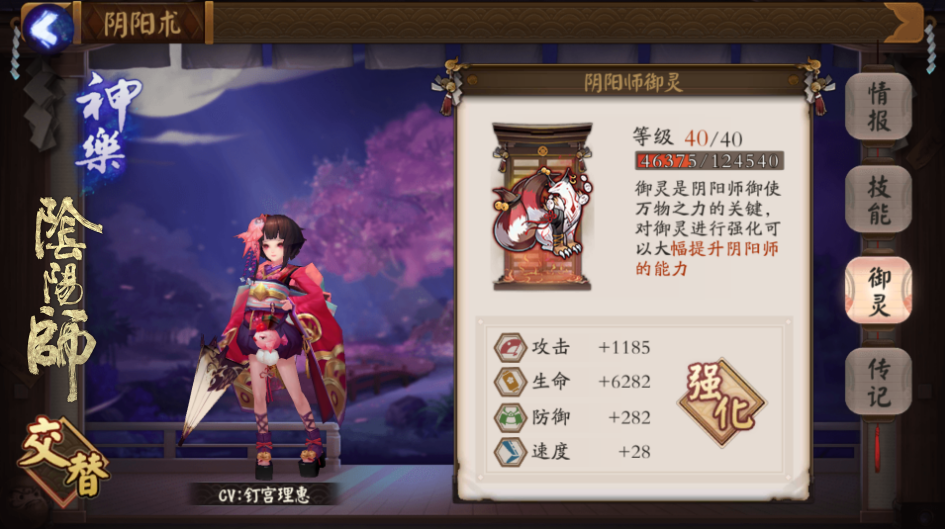Viewport: 945px width, 529px height.
Task: Click the red experience progress bar
Action: (709, 161)
